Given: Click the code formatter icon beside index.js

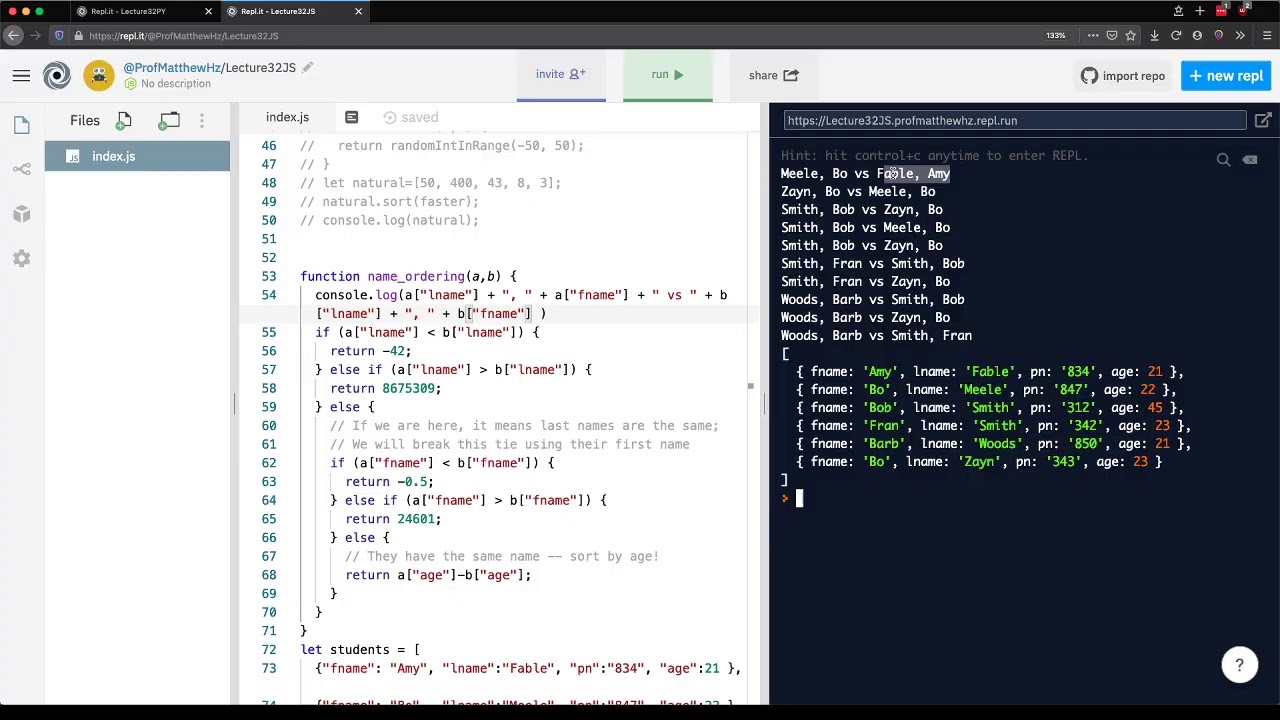Looking at the screenshot, I should coord(351,117).
